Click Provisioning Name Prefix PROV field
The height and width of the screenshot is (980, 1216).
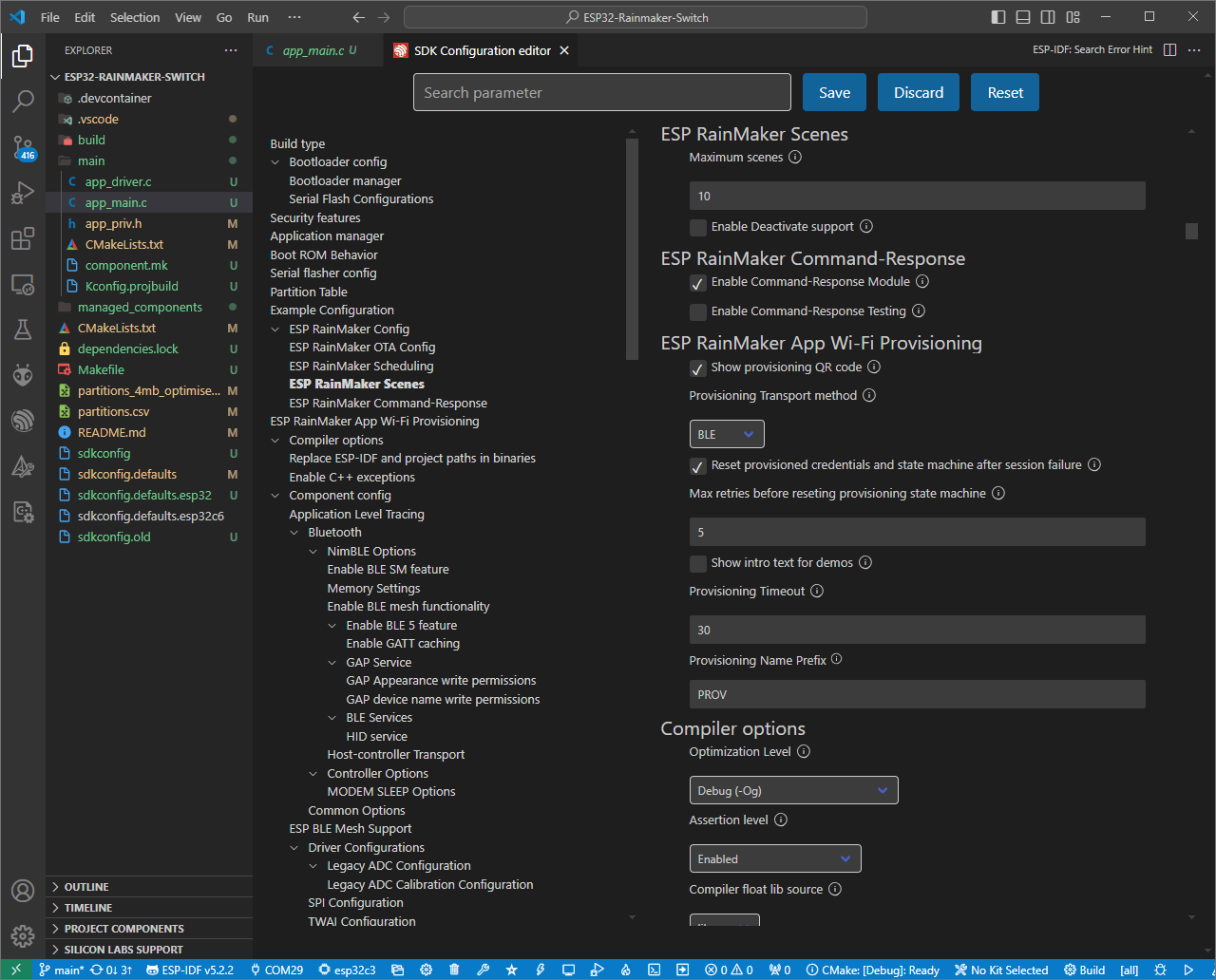pyautogui.click(x=918, y=694)
